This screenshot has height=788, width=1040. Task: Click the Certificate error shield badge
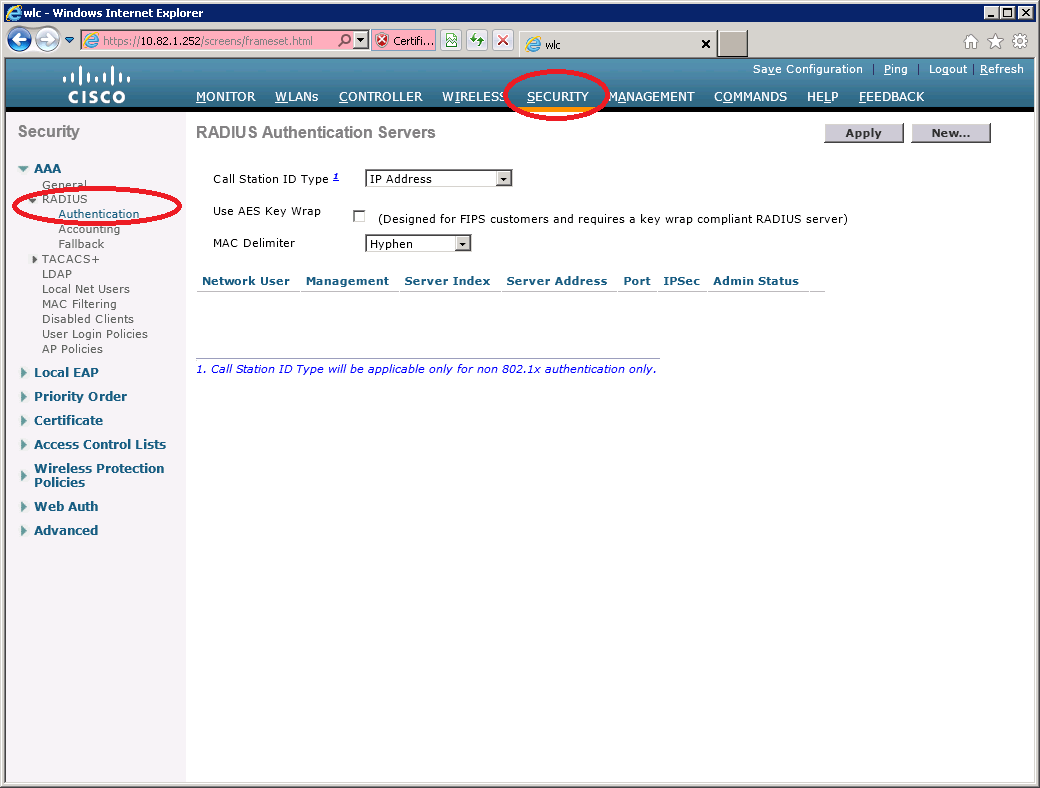tap(404, 40)
